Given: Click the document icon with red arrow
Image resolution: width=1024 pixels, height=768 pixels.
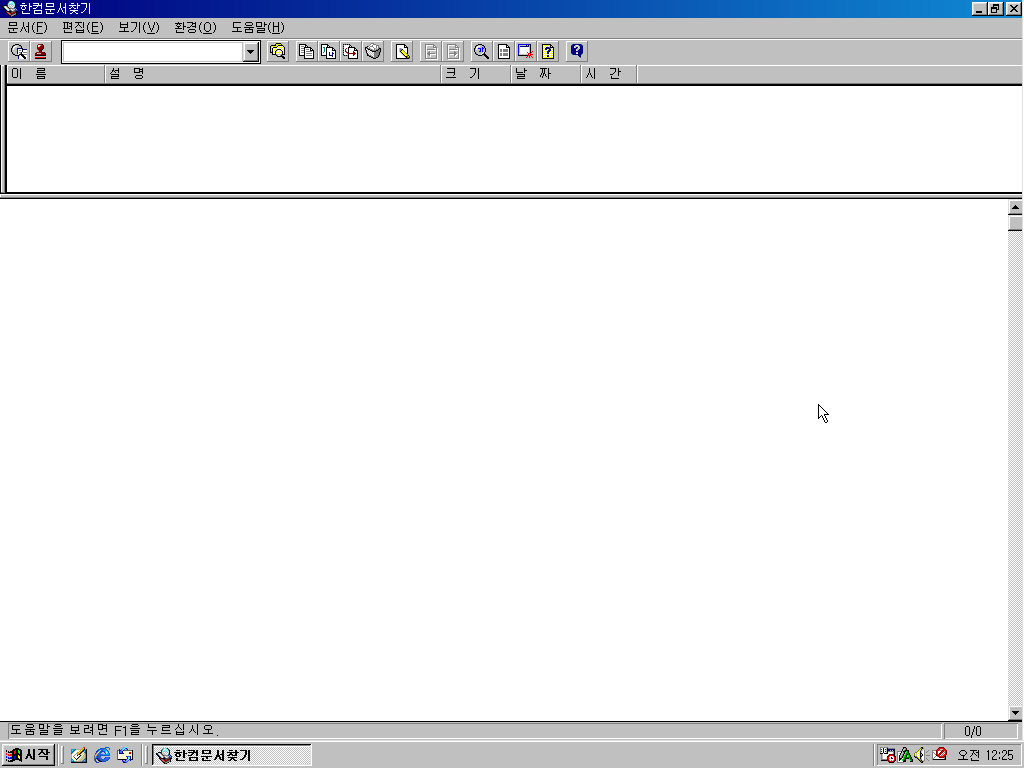Looking at the screenshot, I should (x=351, y=52).
